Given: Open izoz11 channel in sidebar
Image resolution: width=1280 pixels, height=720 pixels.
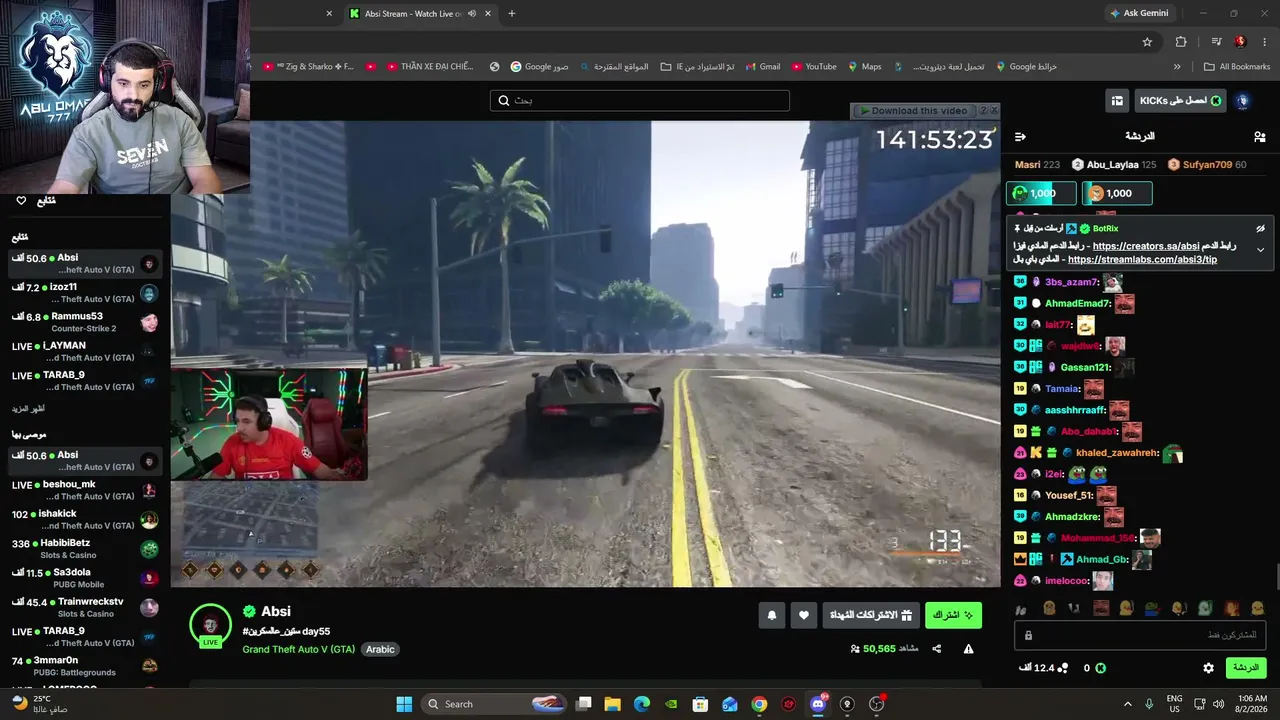Looking at the screenshot, I should point(85,293).
